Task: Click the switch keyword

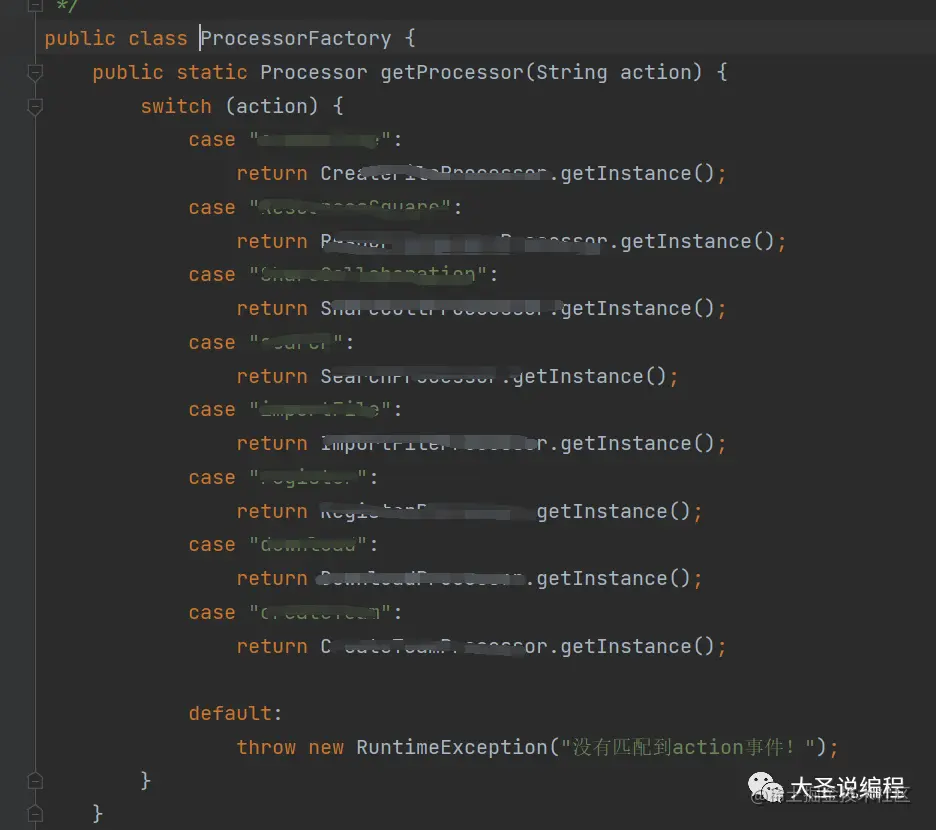Action: tap(176, 106)
